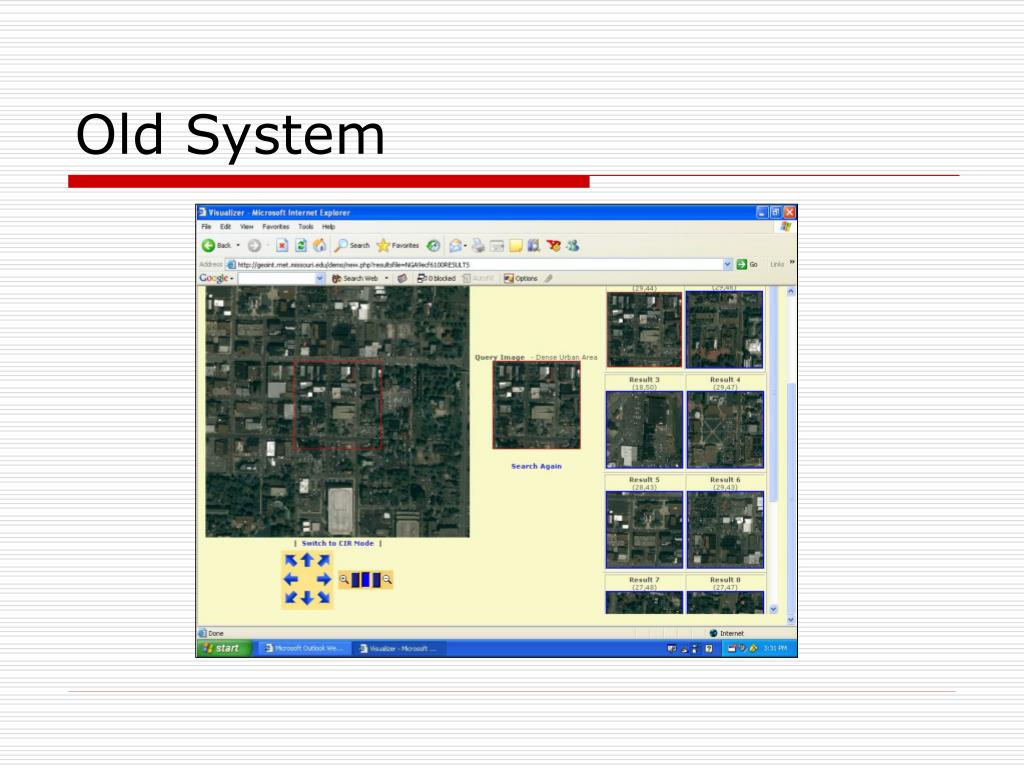This screenshot has height=768, width=1024.
Task: Pan the map down
Action: point(307,598)
